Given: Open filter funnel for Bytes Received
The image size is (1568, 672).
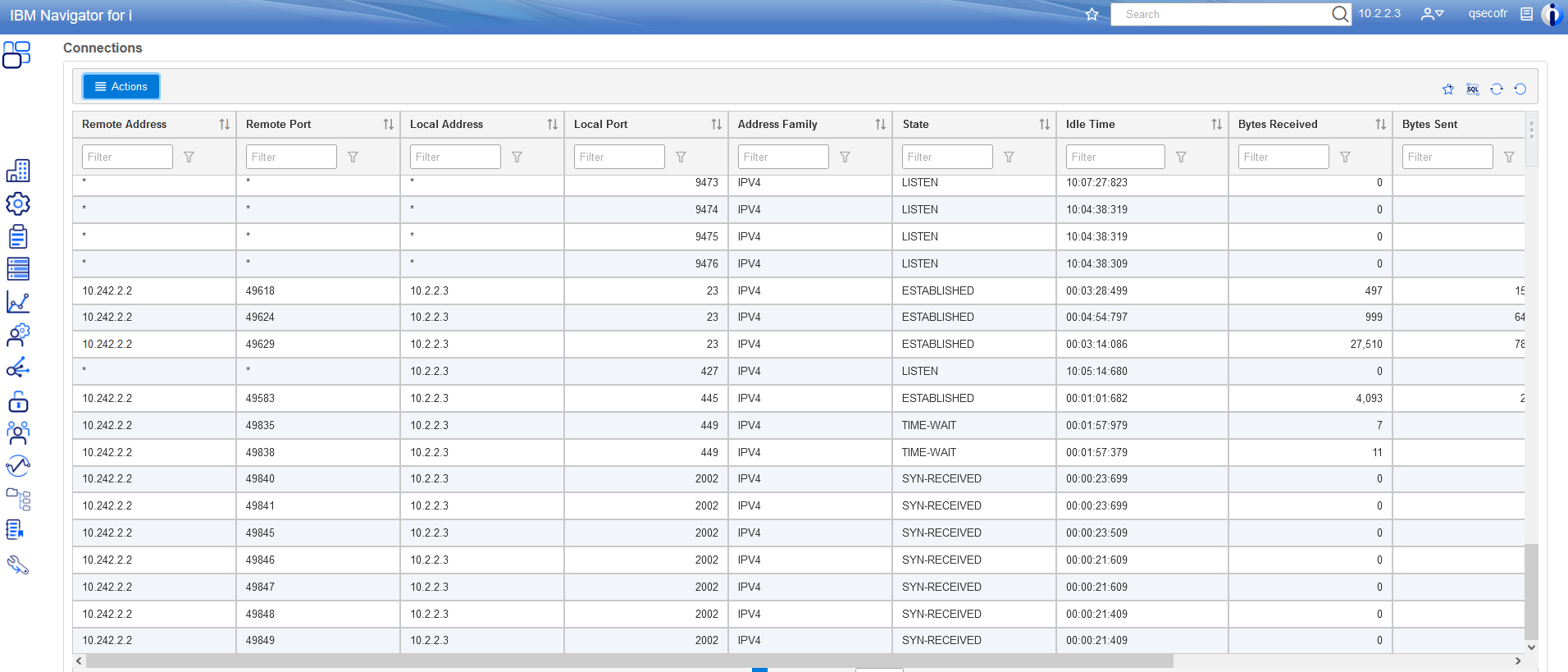Looking at the screenshot, I should tap(1345, 157).
